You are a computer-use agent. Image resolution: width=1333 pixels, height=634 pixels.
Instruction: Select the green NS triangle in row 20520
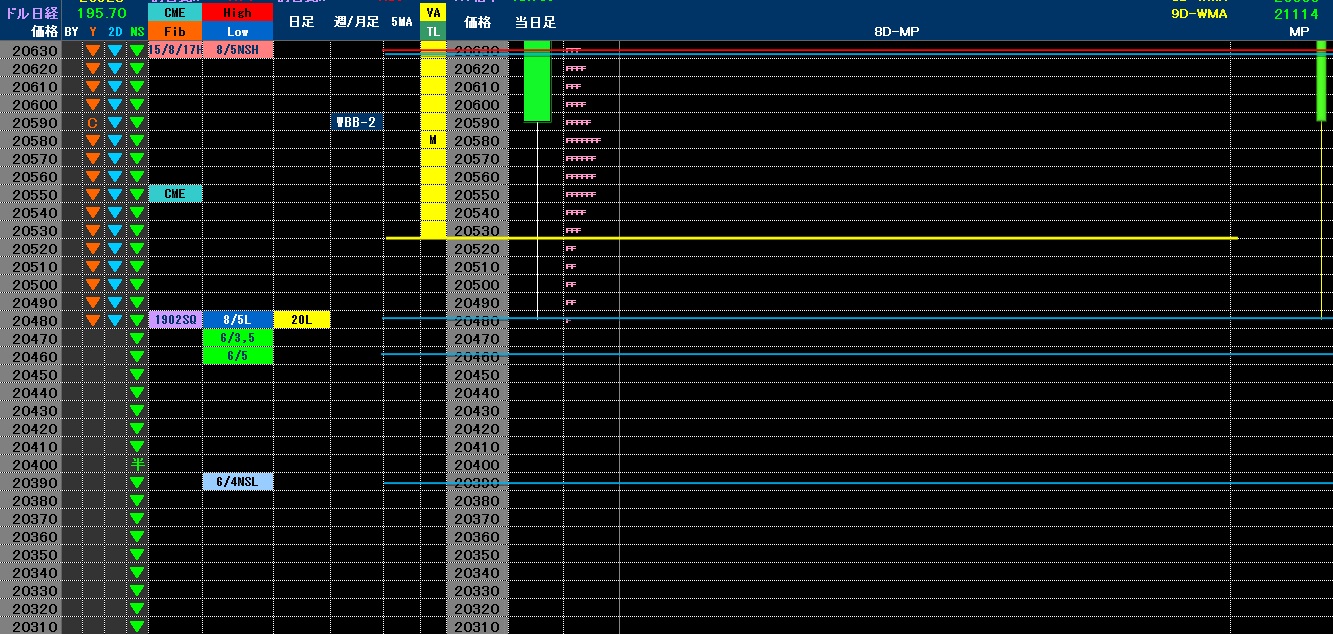point(137,248)
